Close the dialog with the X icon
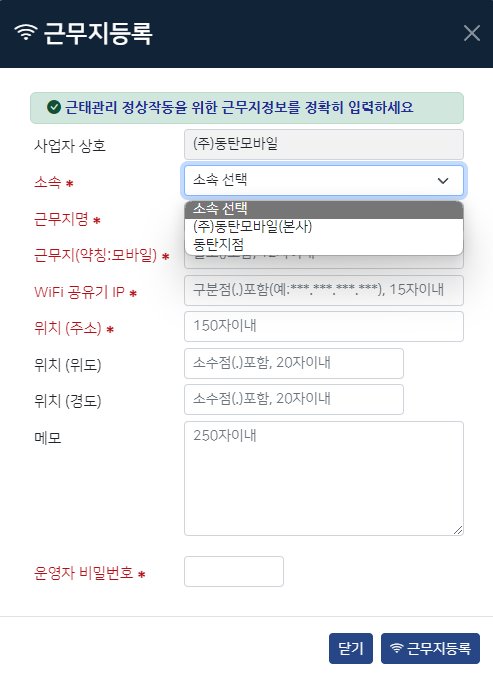The width and height of the screenshot is (493, 677). click(x=471, y=33)
